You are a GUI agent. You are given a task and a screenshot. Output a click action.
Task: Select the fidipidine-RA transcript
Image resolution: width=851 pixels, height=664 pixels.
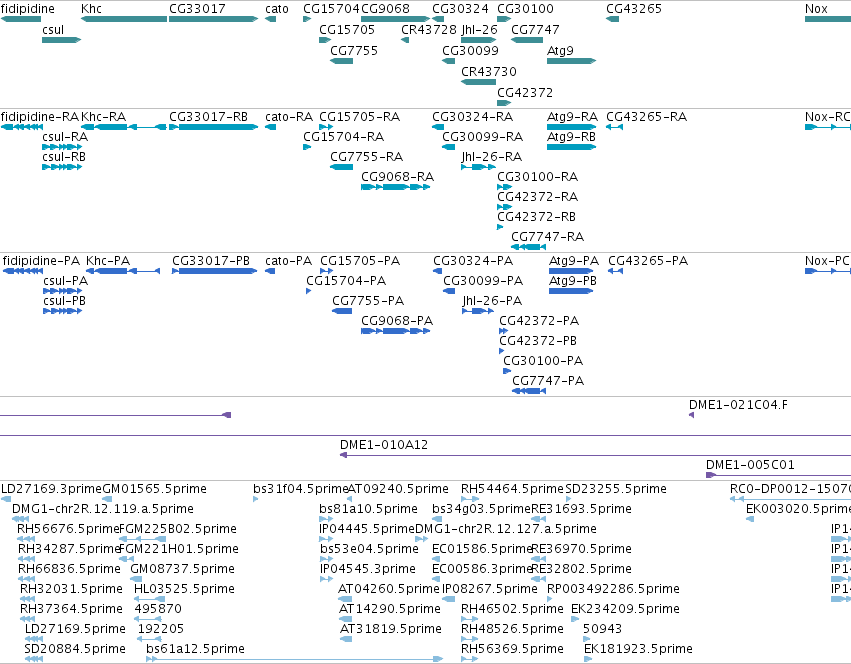tap(22, 127)
